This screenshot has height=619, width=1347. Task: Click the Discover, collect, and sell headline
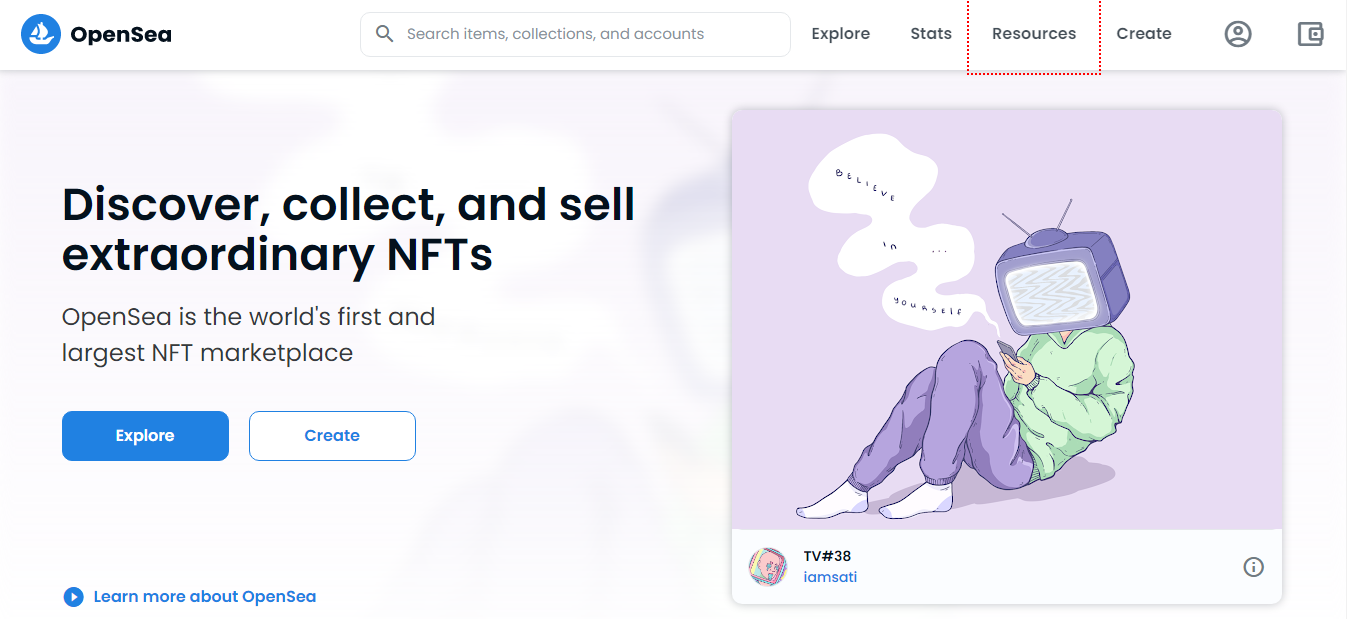[348, 230]
